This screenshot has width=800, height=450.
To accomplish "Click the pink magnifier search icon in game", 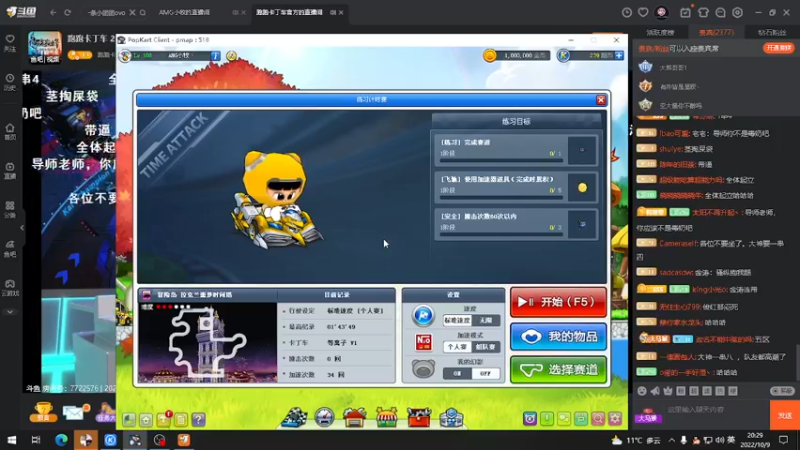I will click(x=598, y=419).
